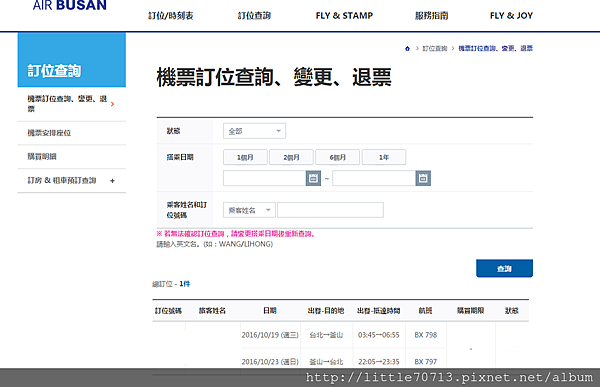Screen dimensions: 600x387
Task: Click the 訂位號碼 column header
Action: pos(168,311)
